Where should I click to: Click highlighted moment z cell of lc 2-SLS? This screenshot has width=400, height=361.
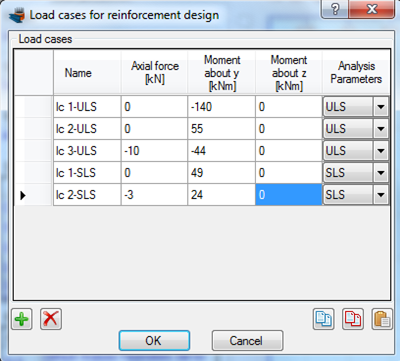pos(289,195)
